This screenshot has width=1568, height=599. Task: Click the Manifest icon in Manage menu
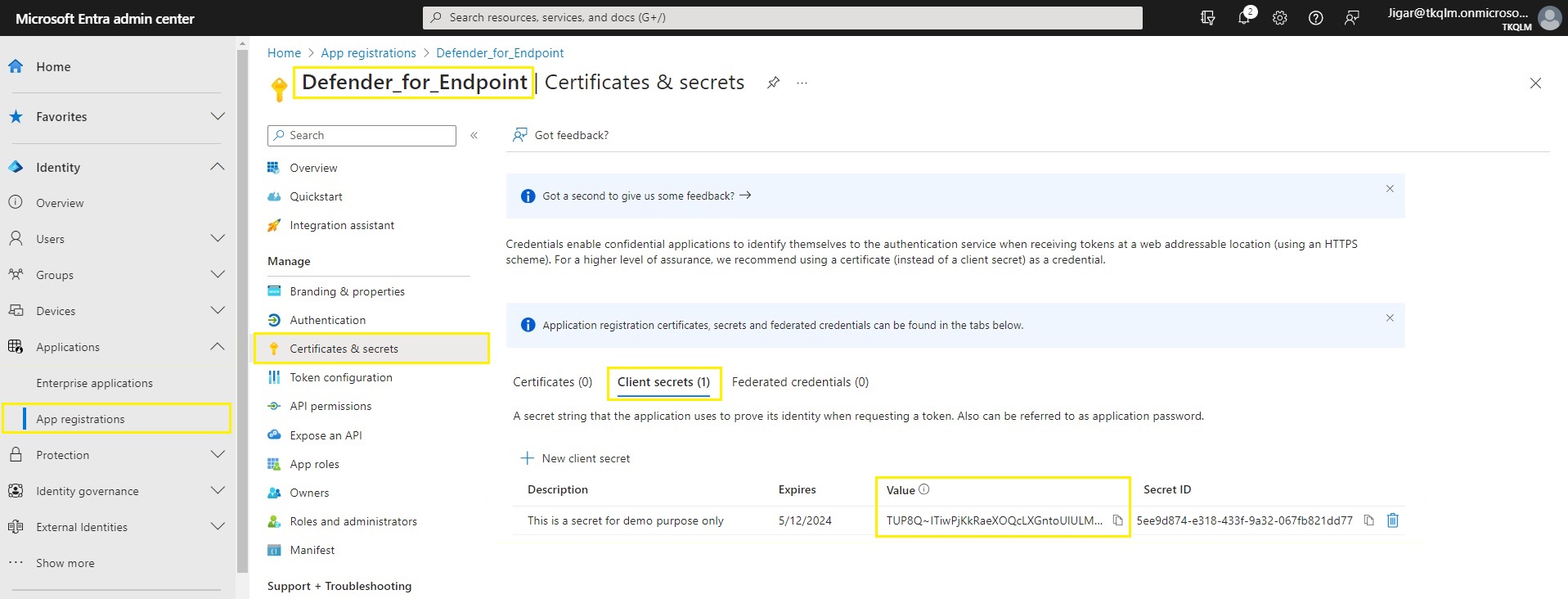tap(274, 550)
